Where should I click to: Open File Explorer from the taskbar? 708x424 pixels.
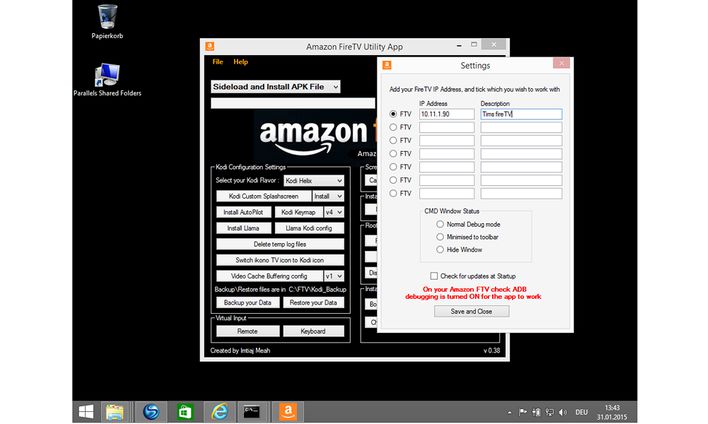[x=115, y=412]
